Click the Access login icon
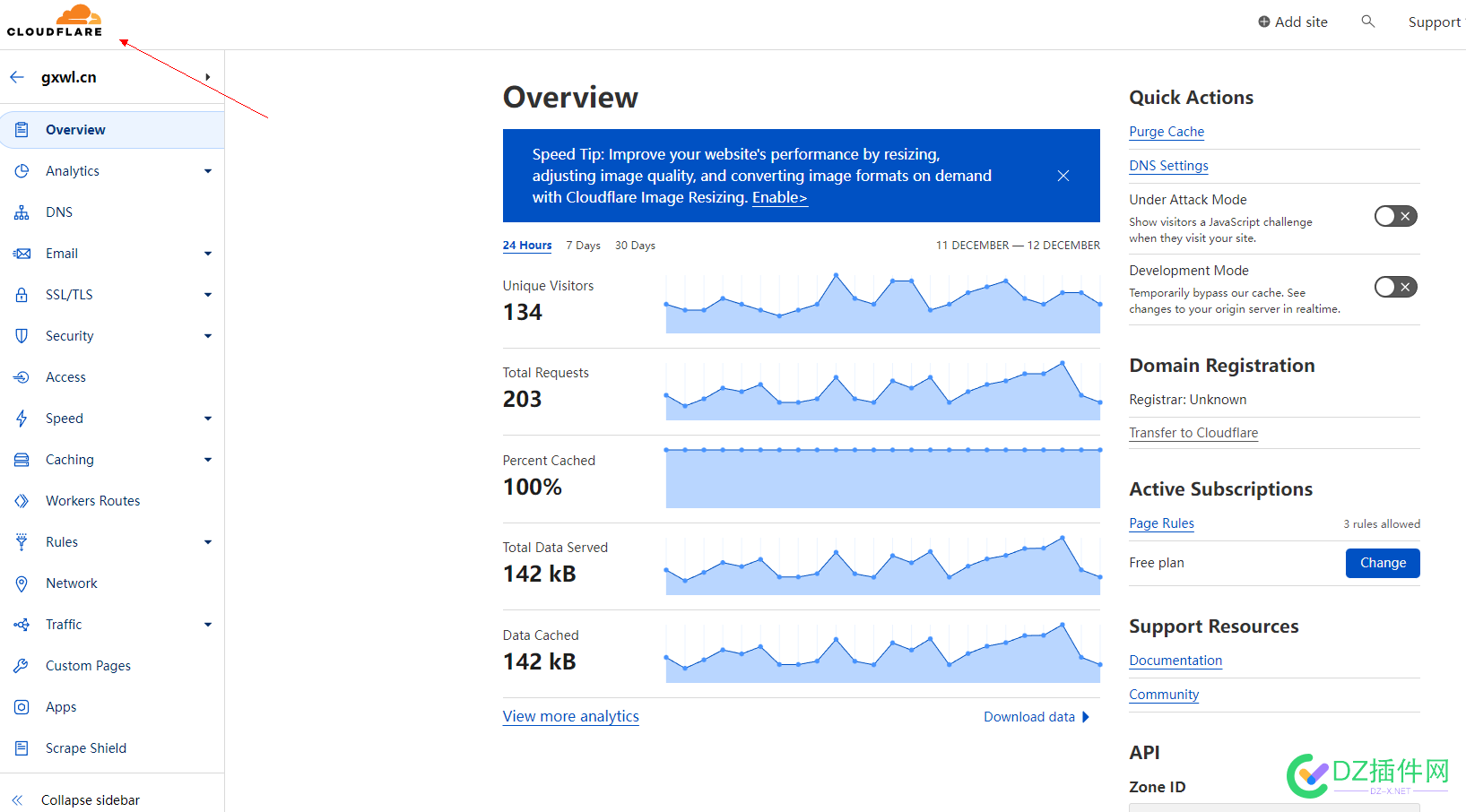This screenshot has height=812, width=1466. [22, 377]
